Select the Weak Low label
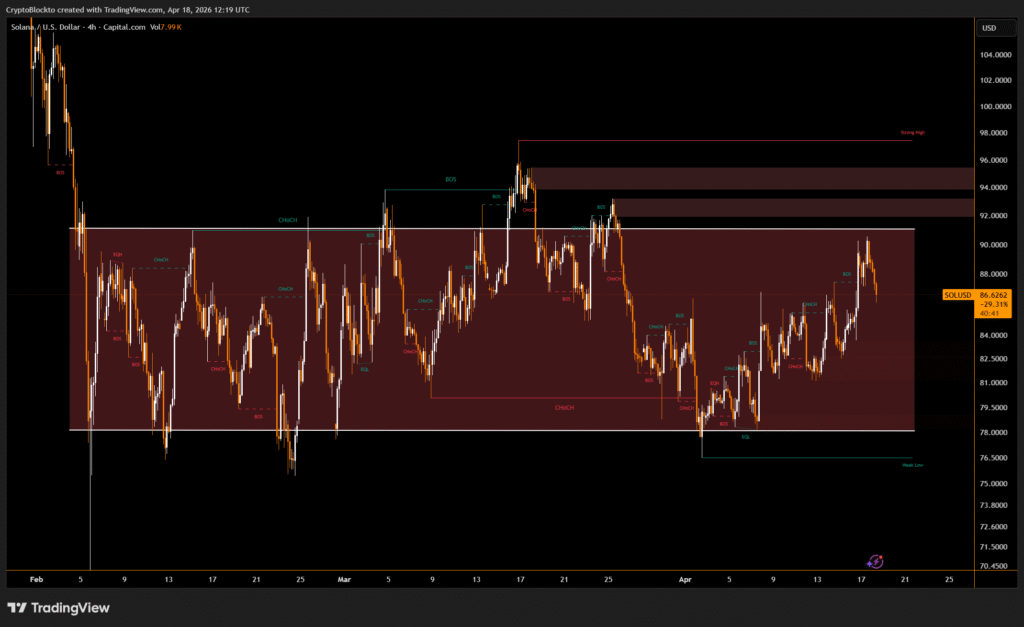Screen dimensions: 1024x627 912,464
